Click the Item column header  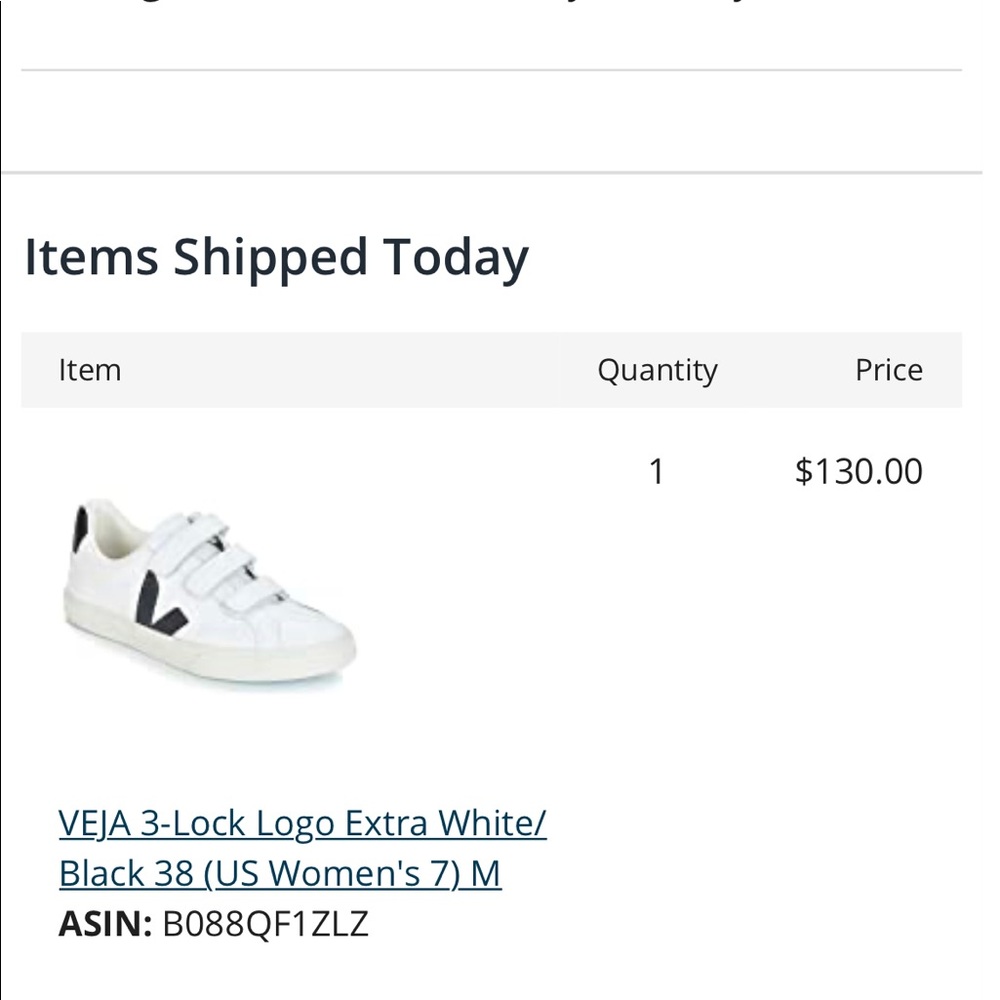(89, 370)
